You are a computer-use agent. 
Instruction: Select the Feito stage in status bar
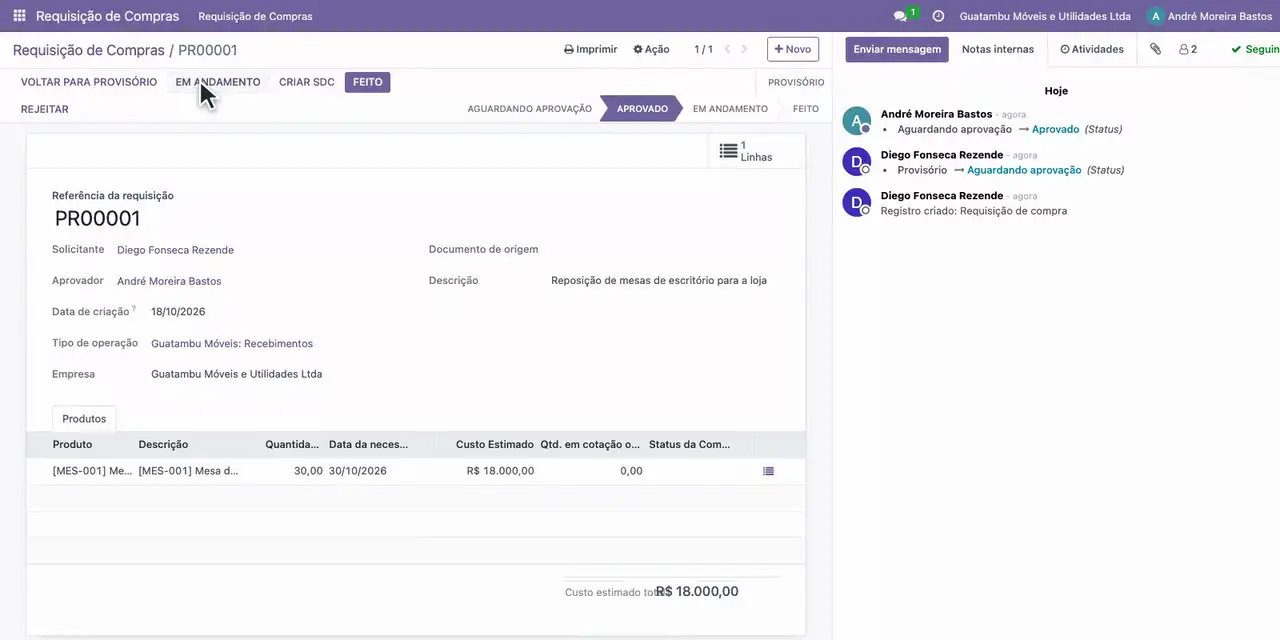coord(806,109)
